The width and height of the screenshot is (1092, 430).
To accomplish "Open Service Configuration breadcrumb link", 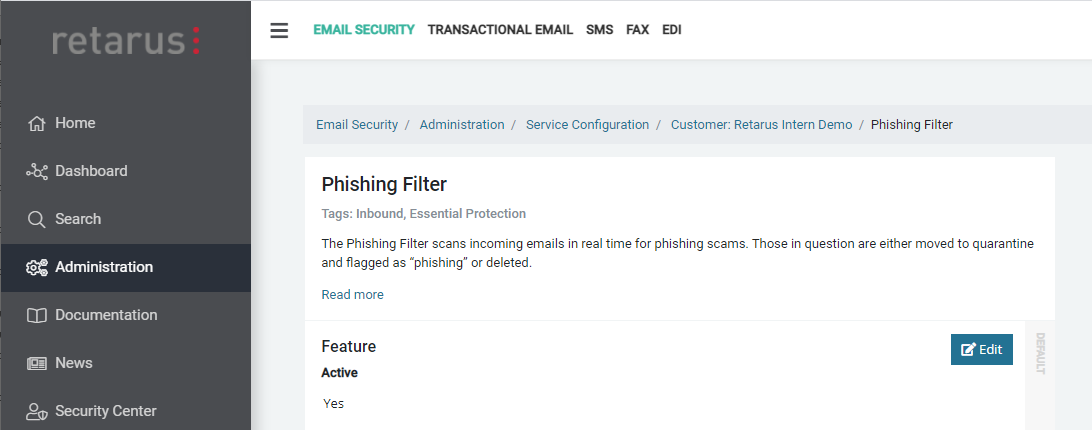I will (587, 125).
